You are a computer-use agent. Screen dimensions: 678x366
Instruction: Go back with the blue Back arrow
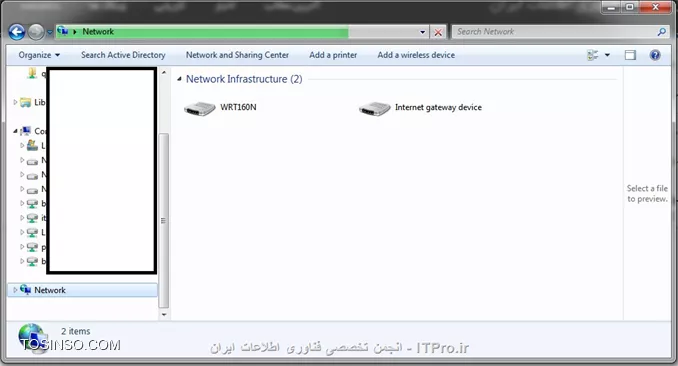click(x=17, y=32)
